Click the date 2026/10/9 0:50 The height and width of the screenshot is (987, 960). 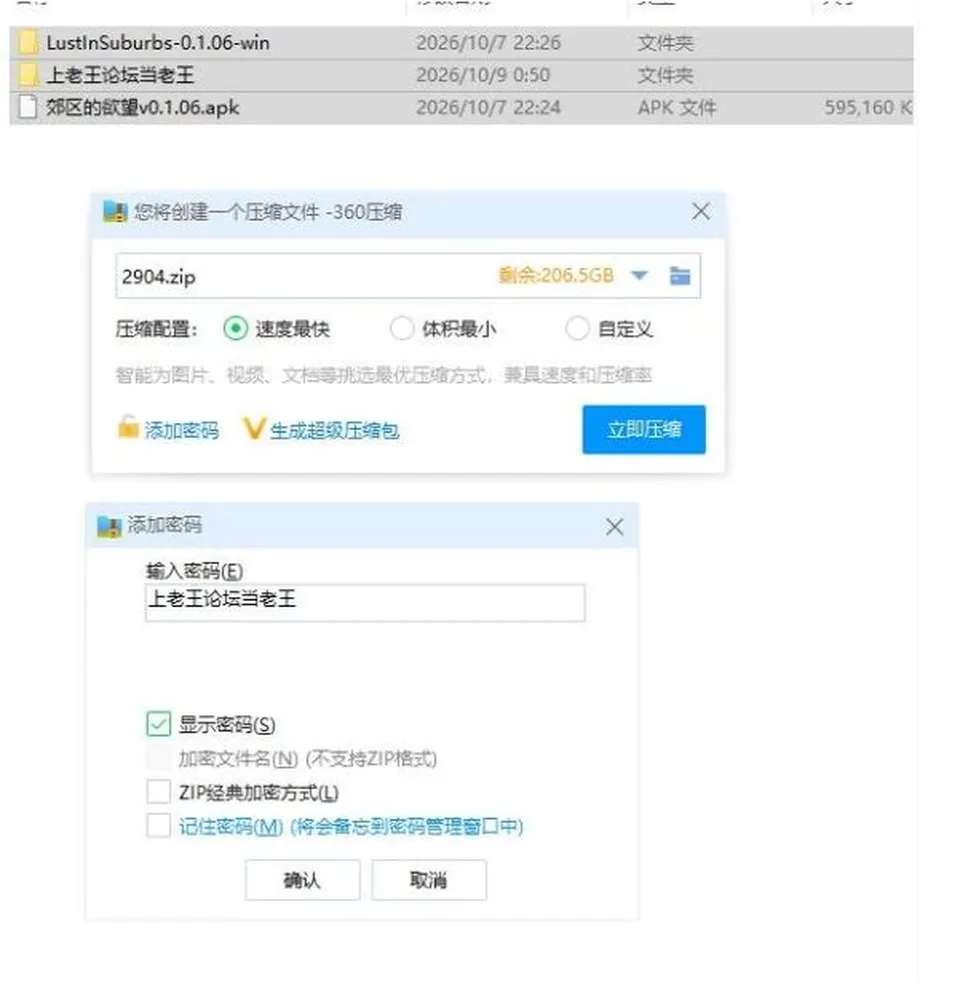click(483, 75)
